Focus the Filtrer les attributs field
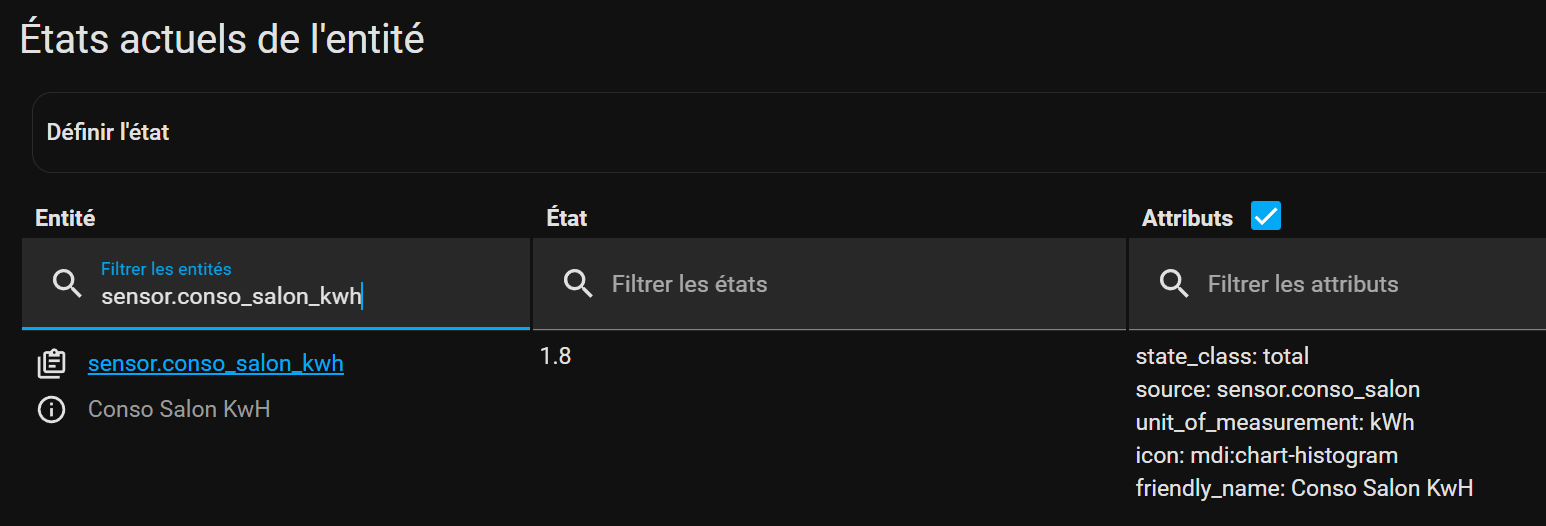This screenshot has width=1546, height=526. (x=1337, y=284)
